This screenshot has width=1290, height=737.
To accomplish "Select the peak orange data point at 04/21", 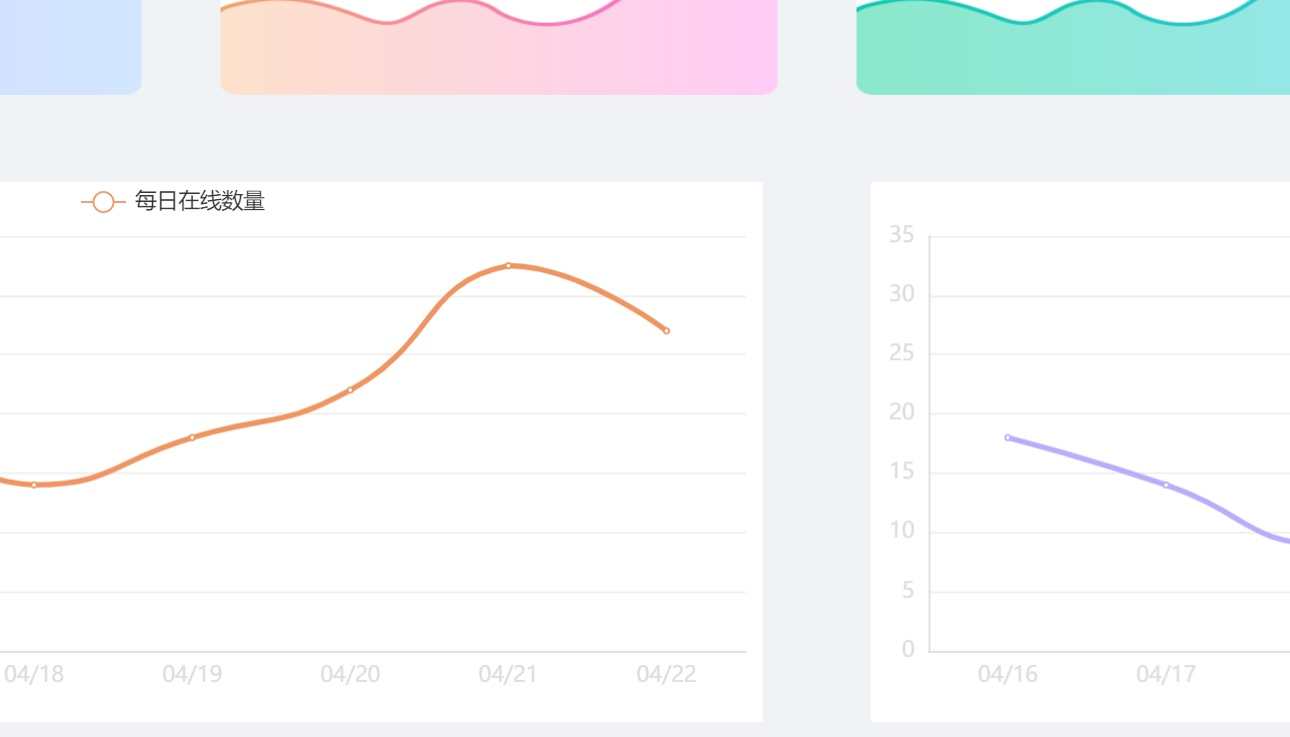I will coord(508,265).
